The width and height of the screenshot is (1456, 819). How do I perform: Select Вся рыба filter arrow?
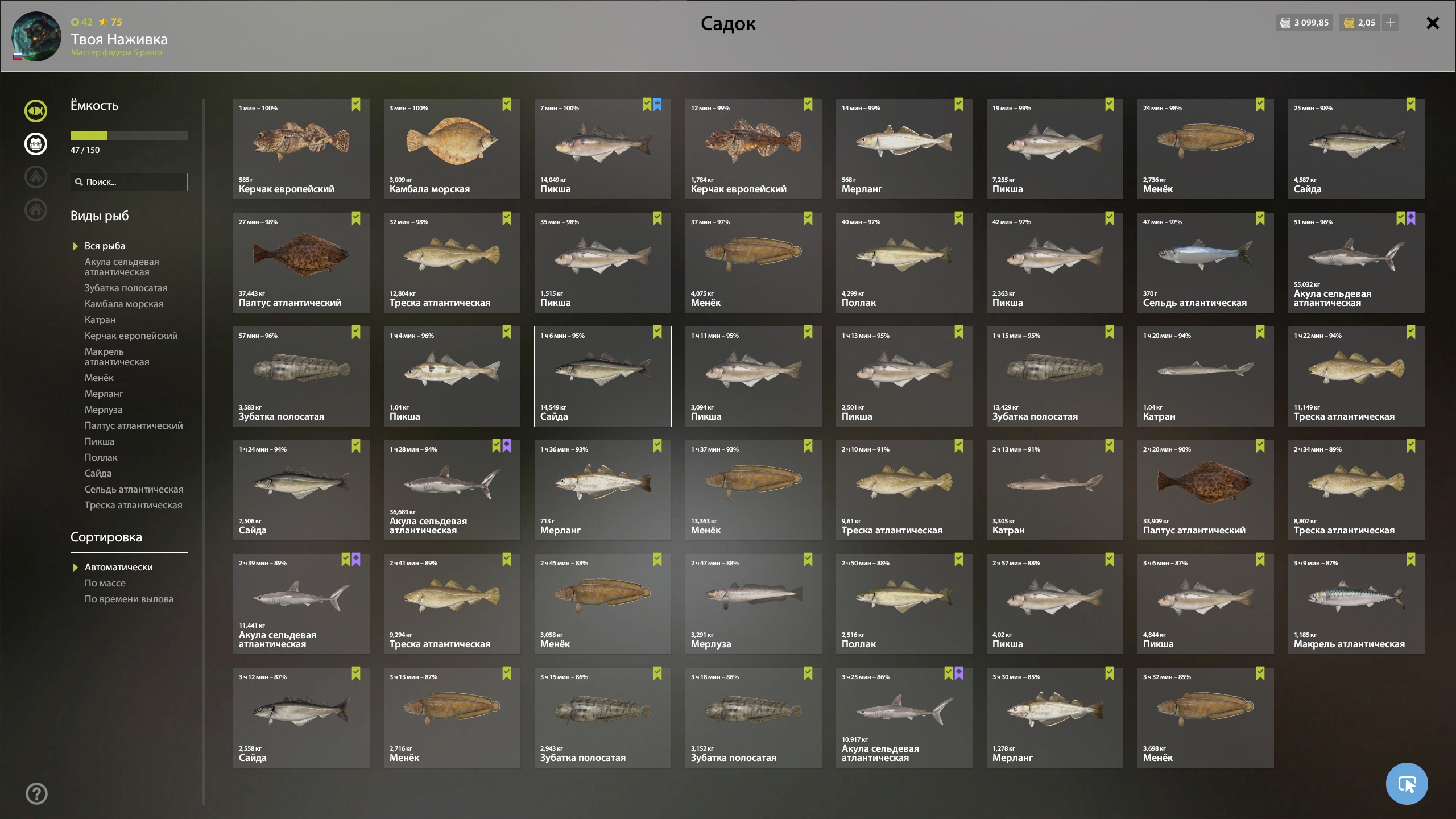pos(75,246)
